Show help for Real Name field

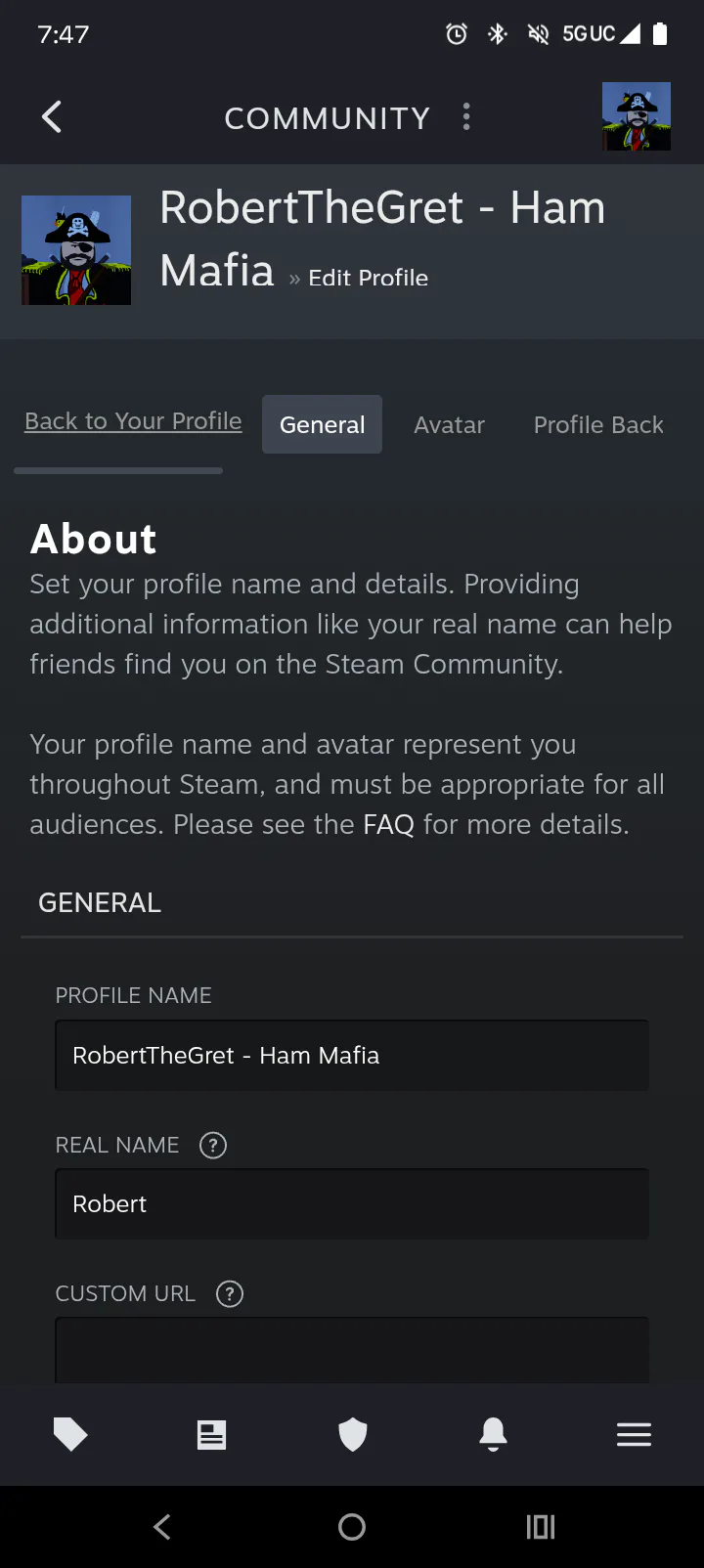click(x=213, y=1145)
